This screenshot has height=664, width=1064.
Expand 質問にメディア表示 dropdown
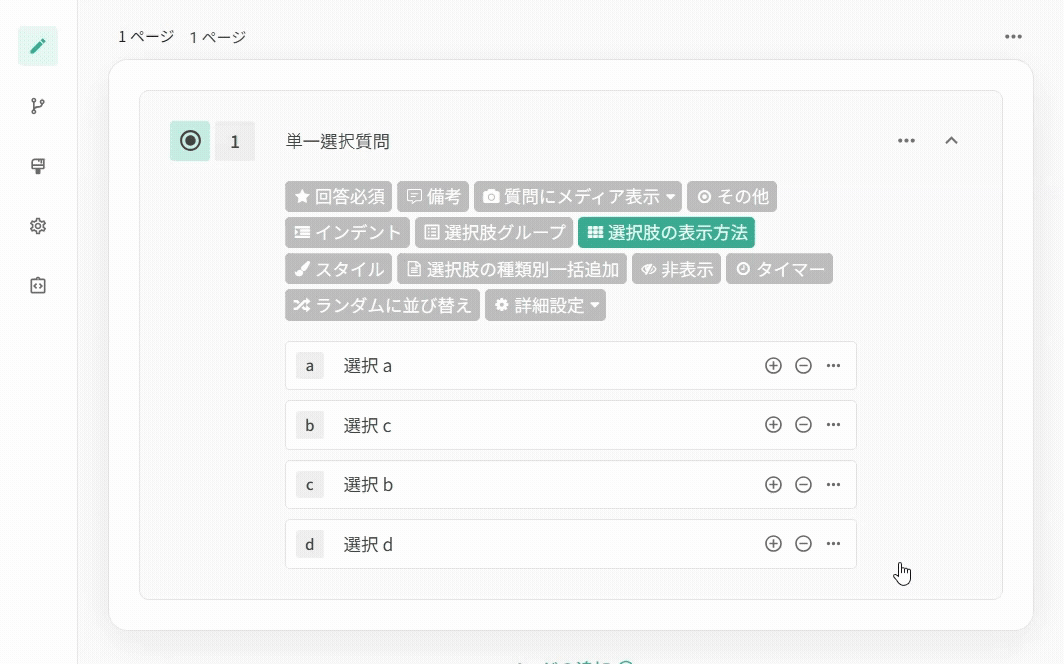(578, 197)
